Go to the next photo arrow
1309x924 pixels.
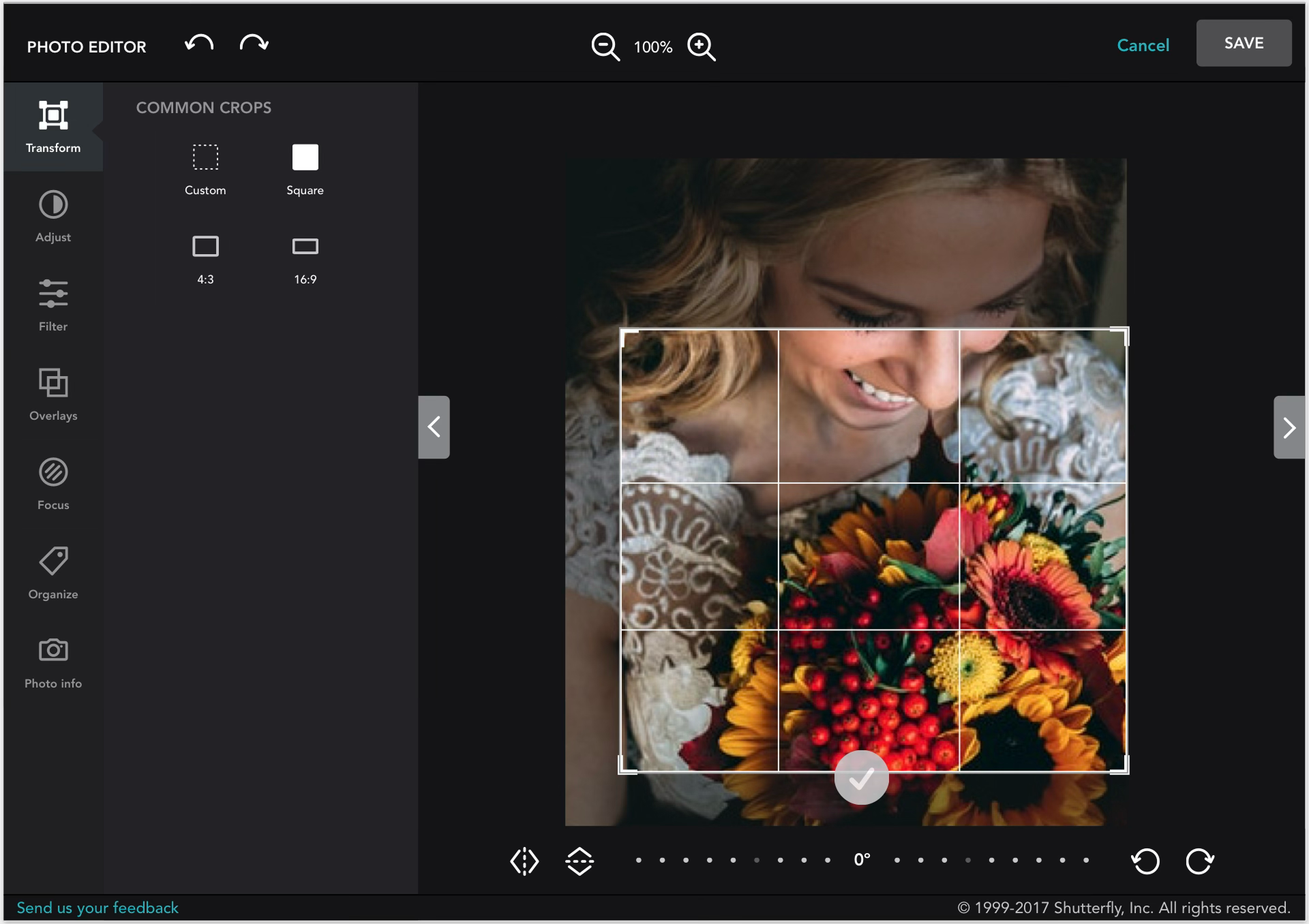pyautogui.click(x=1289, y=427)
